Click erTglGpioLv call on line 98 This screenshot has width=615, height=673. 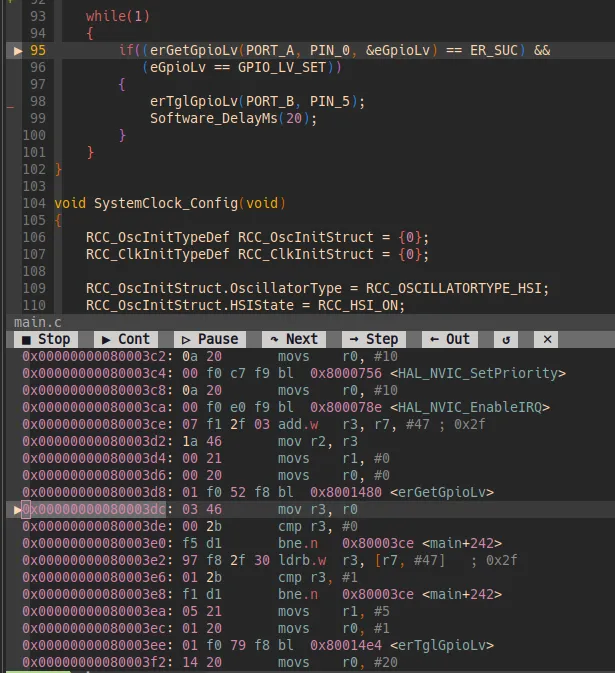[194, 102]
